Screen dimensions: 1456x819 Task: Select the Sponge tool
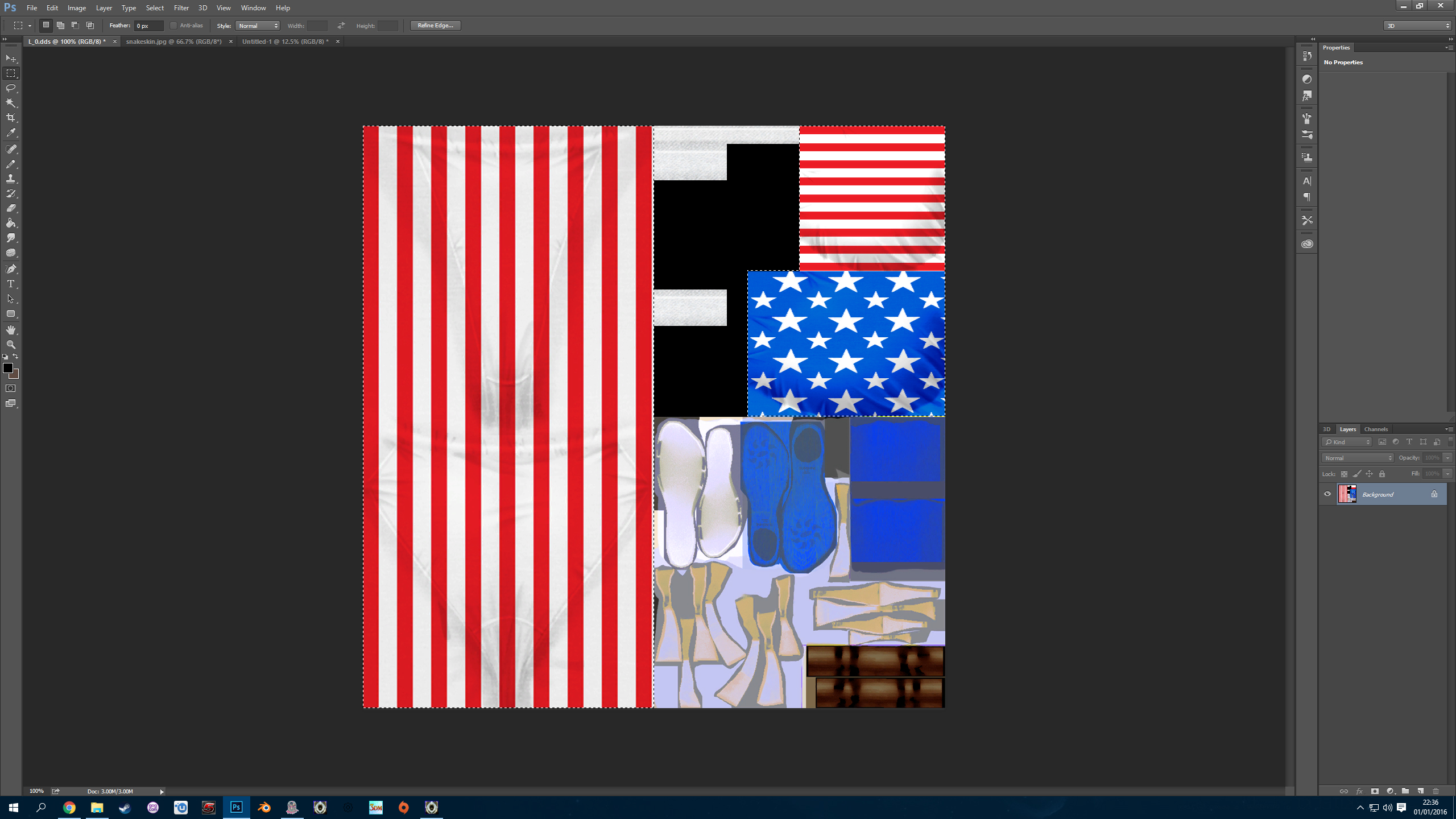[x=11, y=253]
